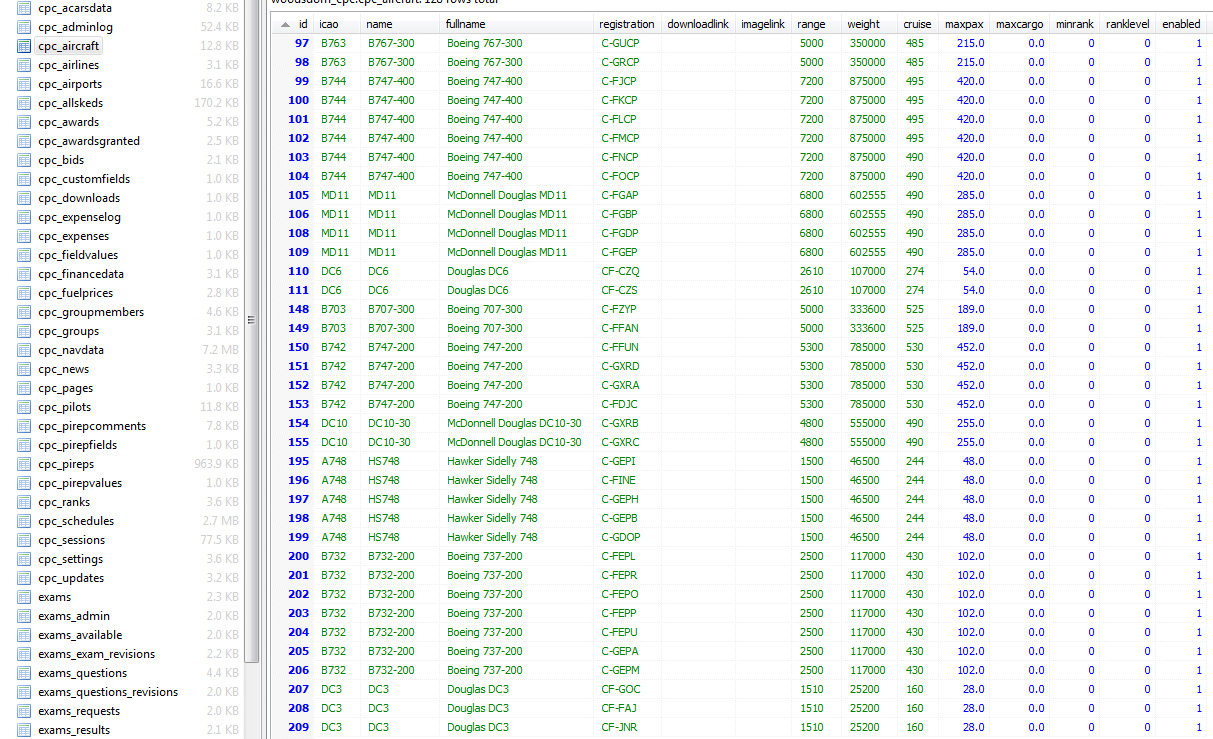Open the exams_questions table name
This screenshot has width=1213, height=739.
pyautogui.click(x=82, y=673)
